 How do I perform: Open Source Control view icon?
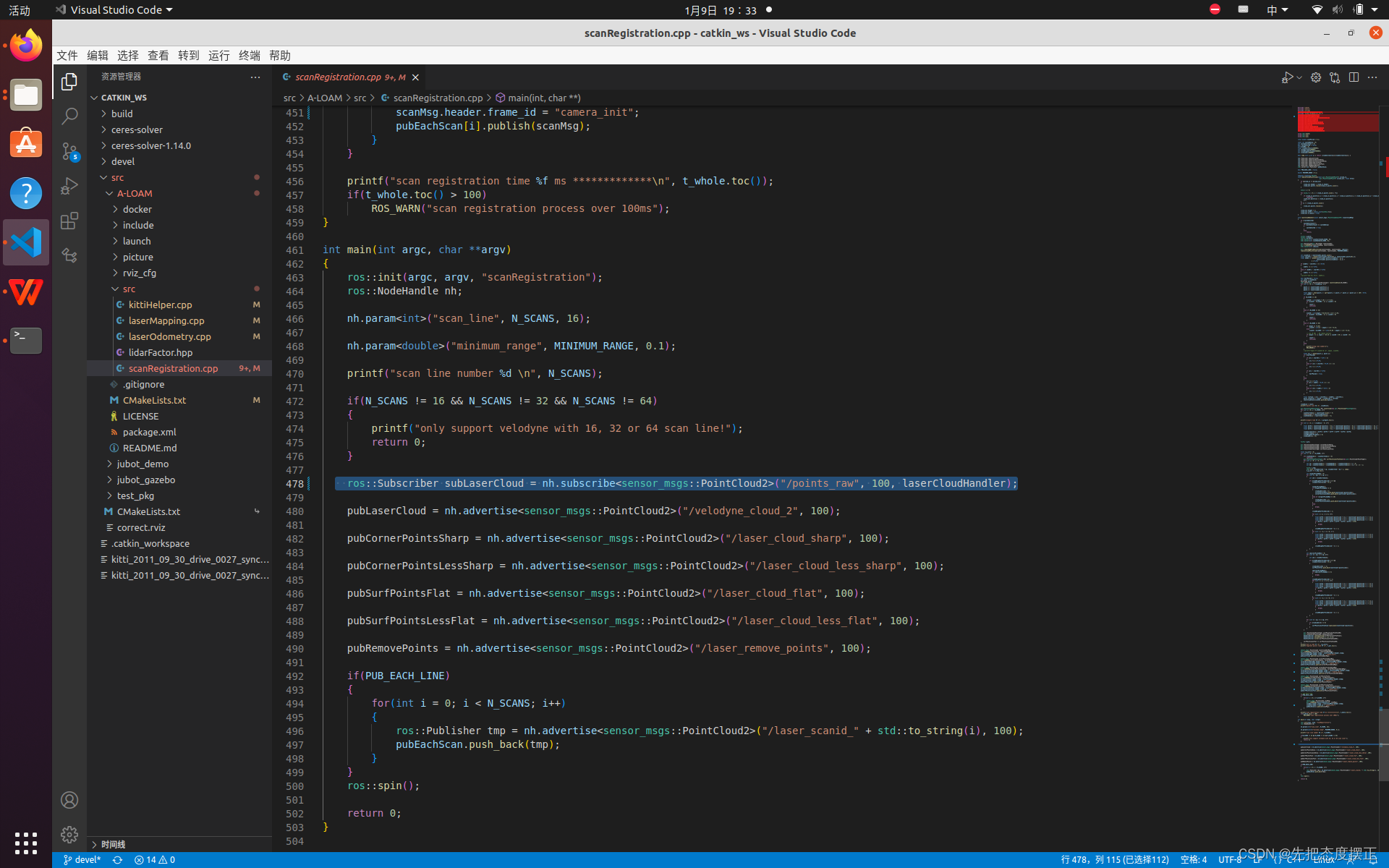pos(69,151)
